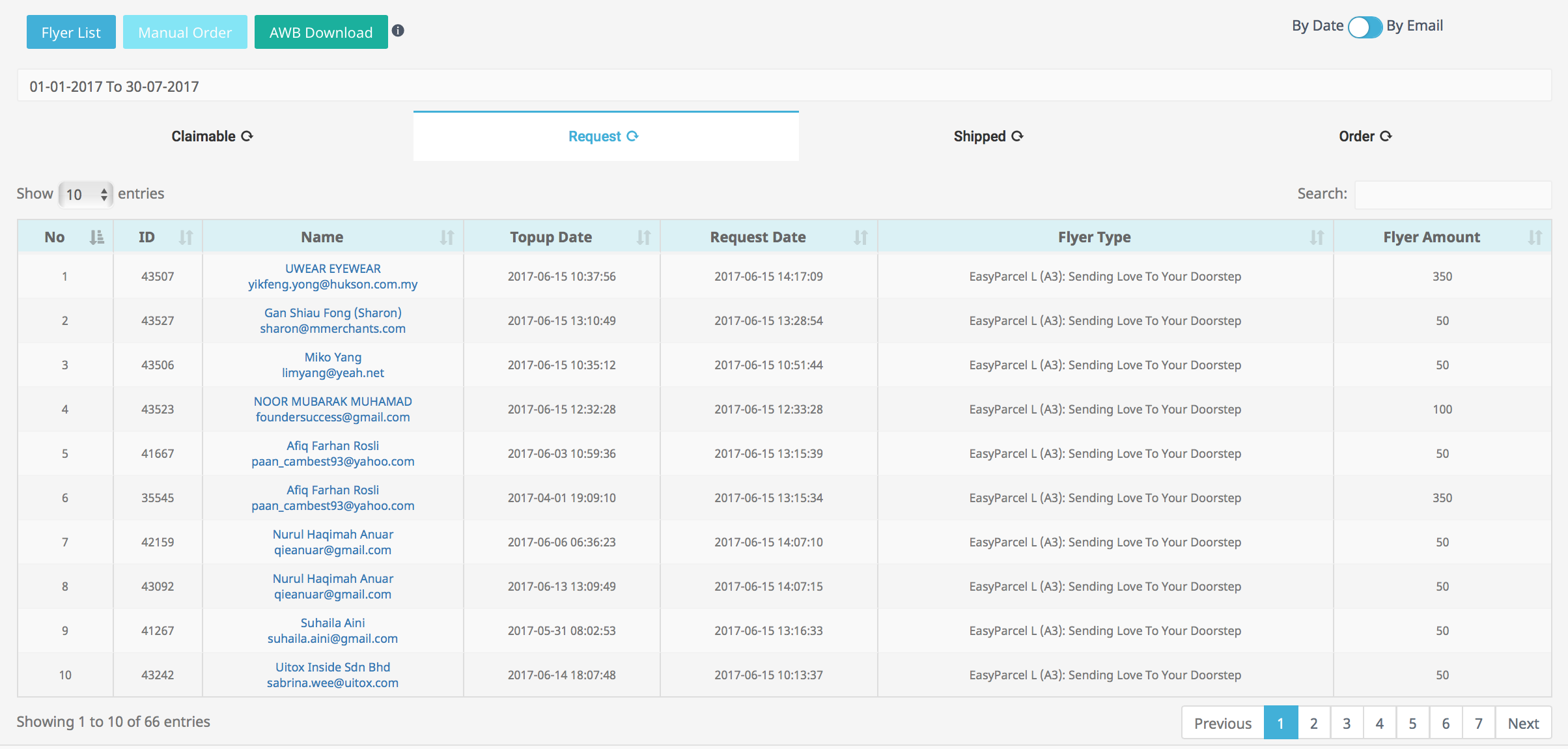Sort by Flyer Type arrows
The width and height of the screenshot is (1568, 749).
[1317, 237]
